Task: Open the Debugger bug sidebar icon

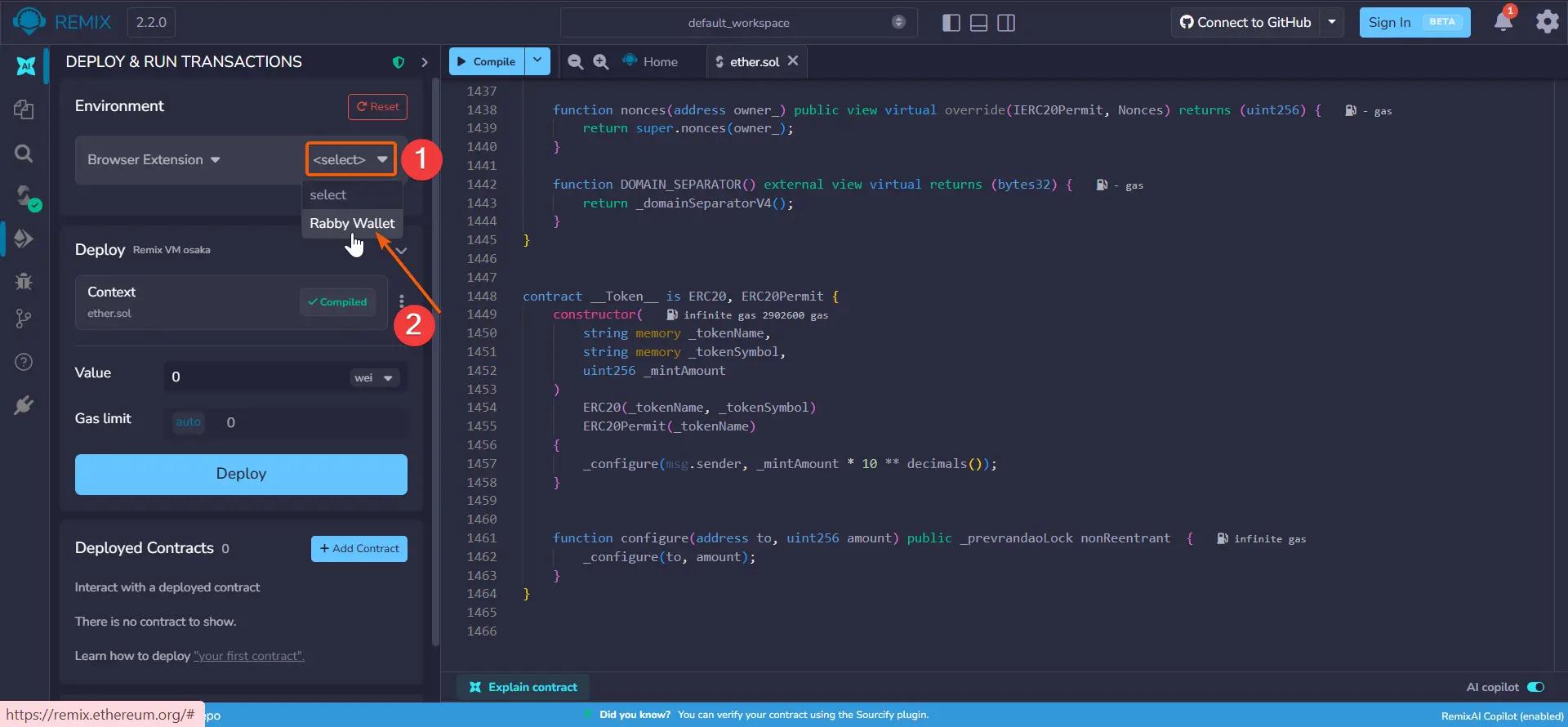Action: 24,281
